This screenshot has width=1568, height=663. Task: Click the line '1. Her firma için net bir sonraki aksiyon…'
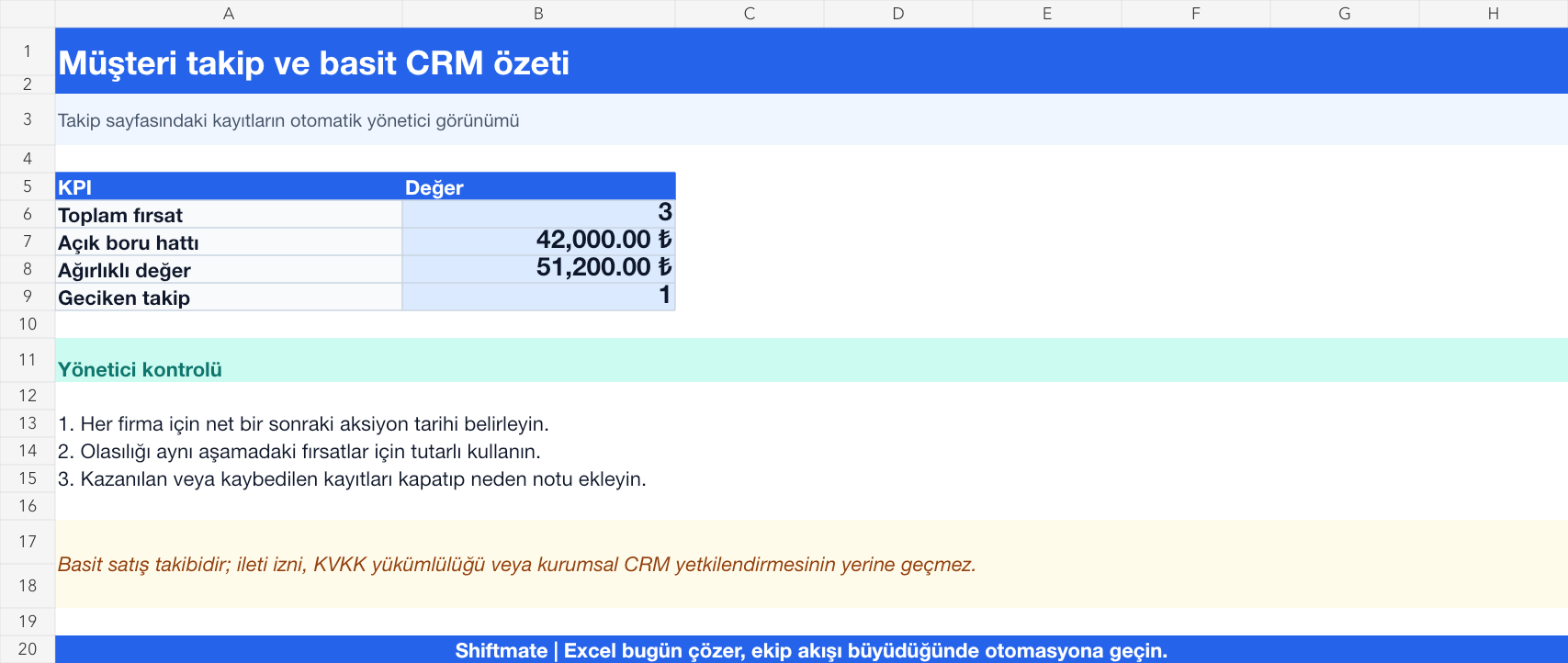pos(303,423)
